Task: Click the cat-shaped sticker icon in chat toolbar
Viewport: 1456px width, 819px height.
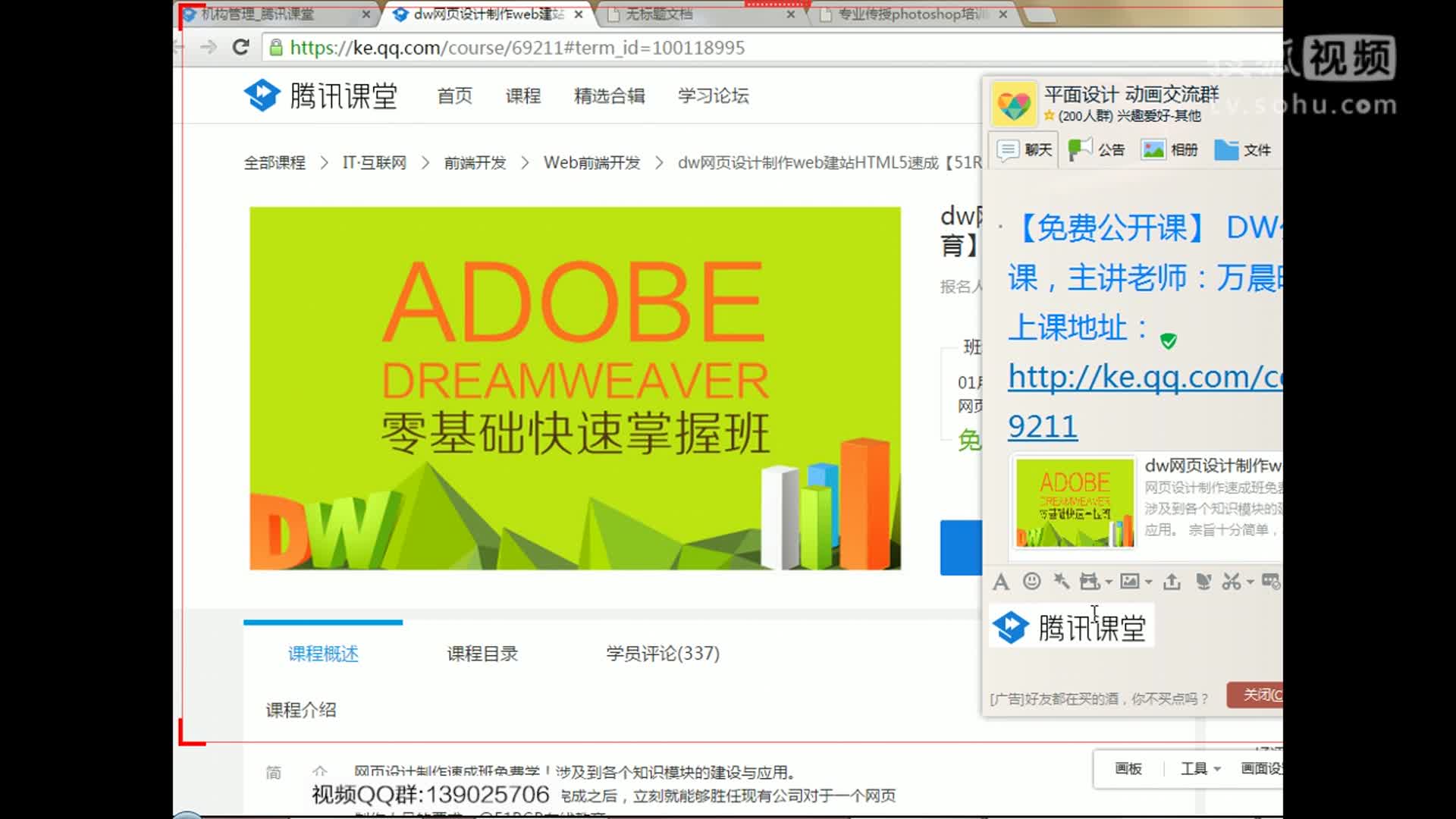Action: coord(1090,581)
